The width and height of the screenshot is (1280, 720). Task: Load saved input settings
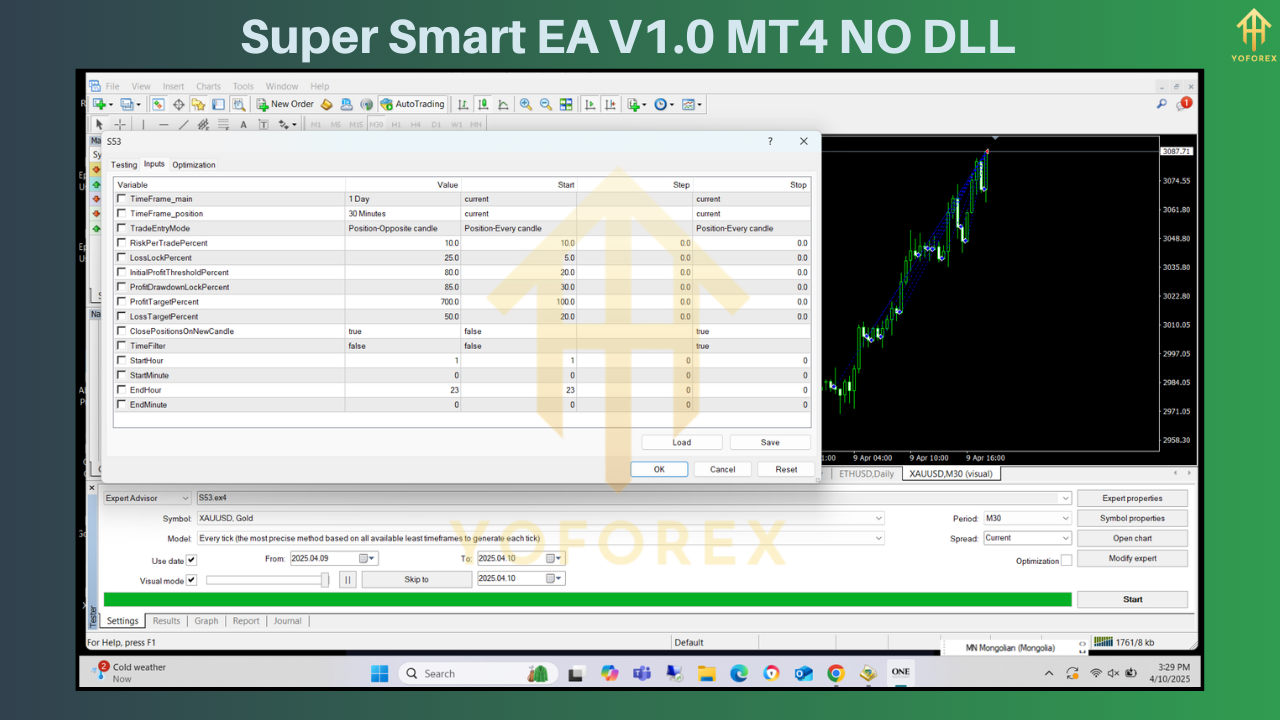[x=681, y=442]
